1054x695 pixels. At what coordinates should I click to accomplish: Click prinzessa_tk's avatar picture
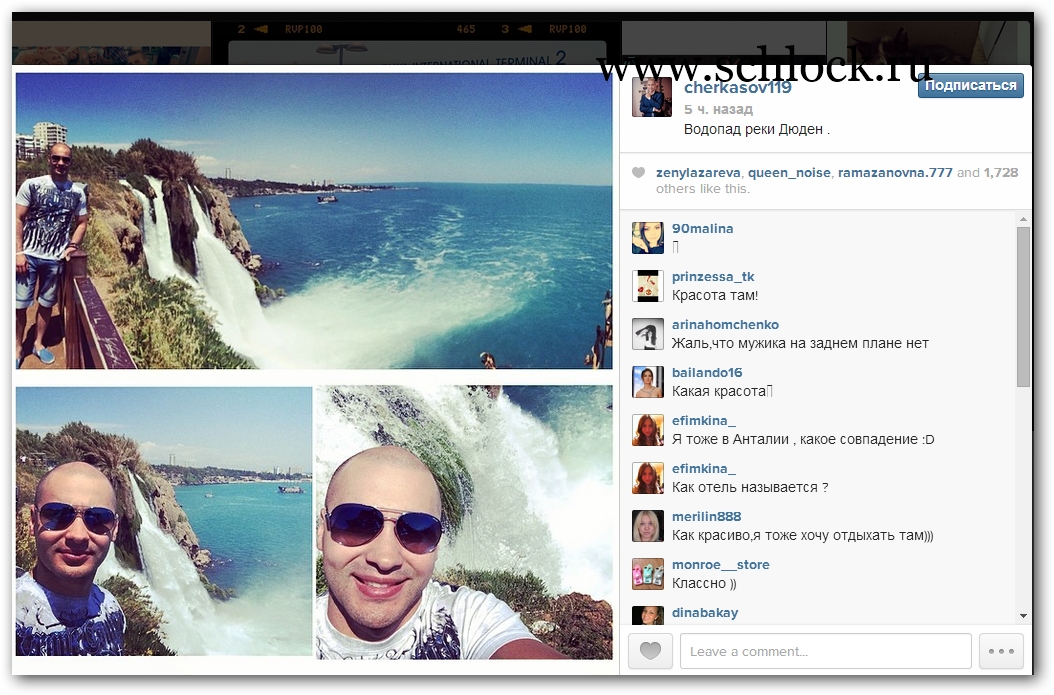pos(647,286)
